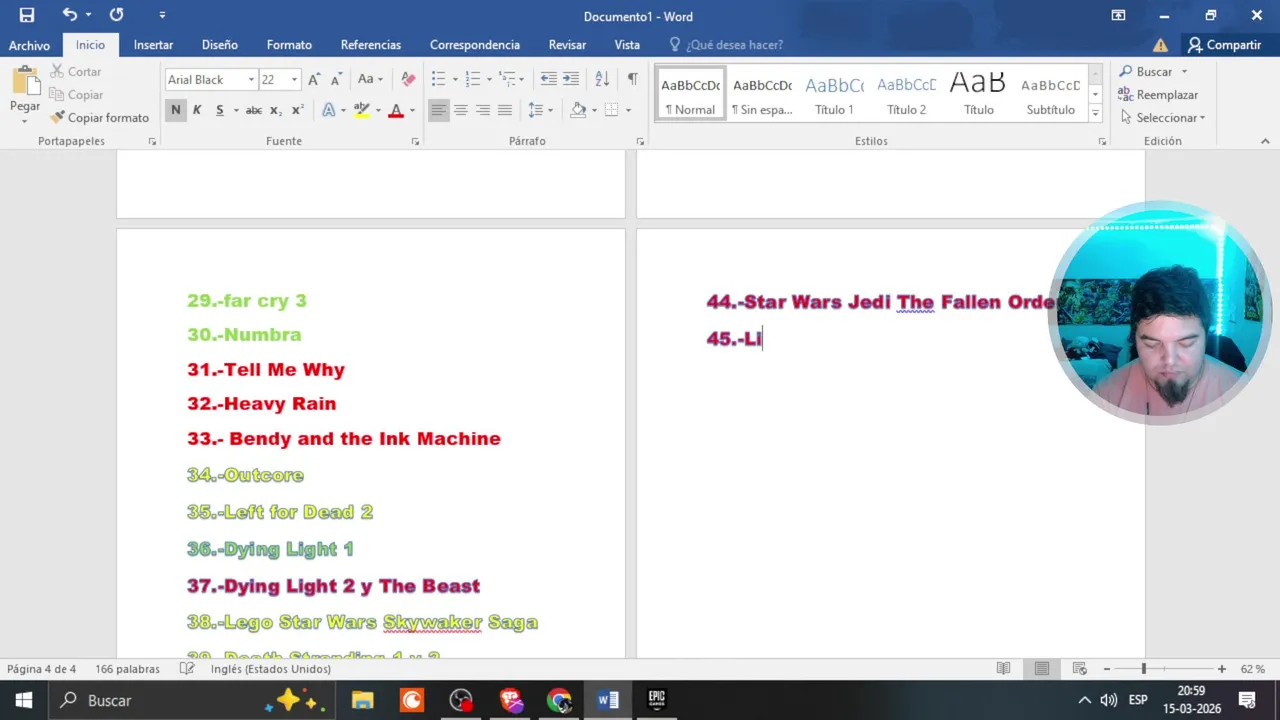Toggle underline (S) formatting
The width and height of the screenshot is (1280, 720).
click(x=219, y=110)
